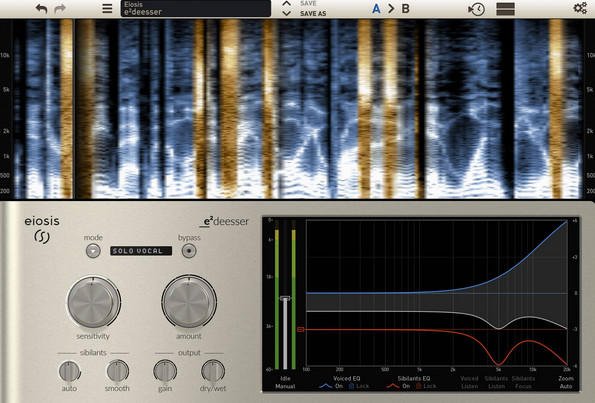Click the undo arrow icon

(41, 9)
